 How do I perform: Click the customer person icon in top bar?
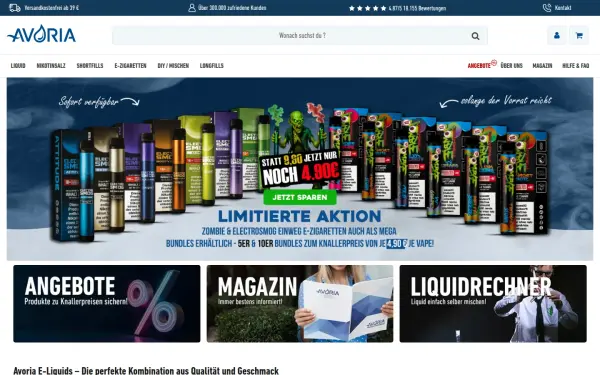[x=192, y=8]
